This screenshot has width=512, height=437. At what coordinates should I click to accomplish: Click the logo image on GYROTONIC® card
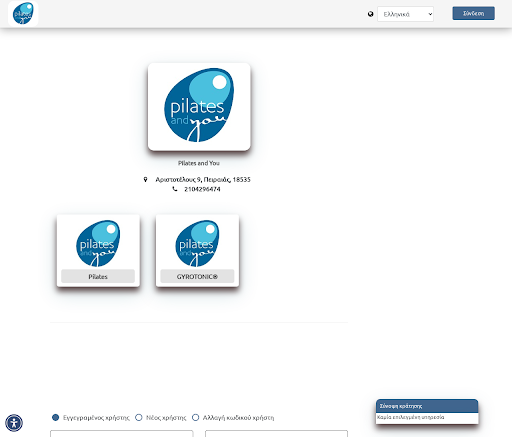197,243
